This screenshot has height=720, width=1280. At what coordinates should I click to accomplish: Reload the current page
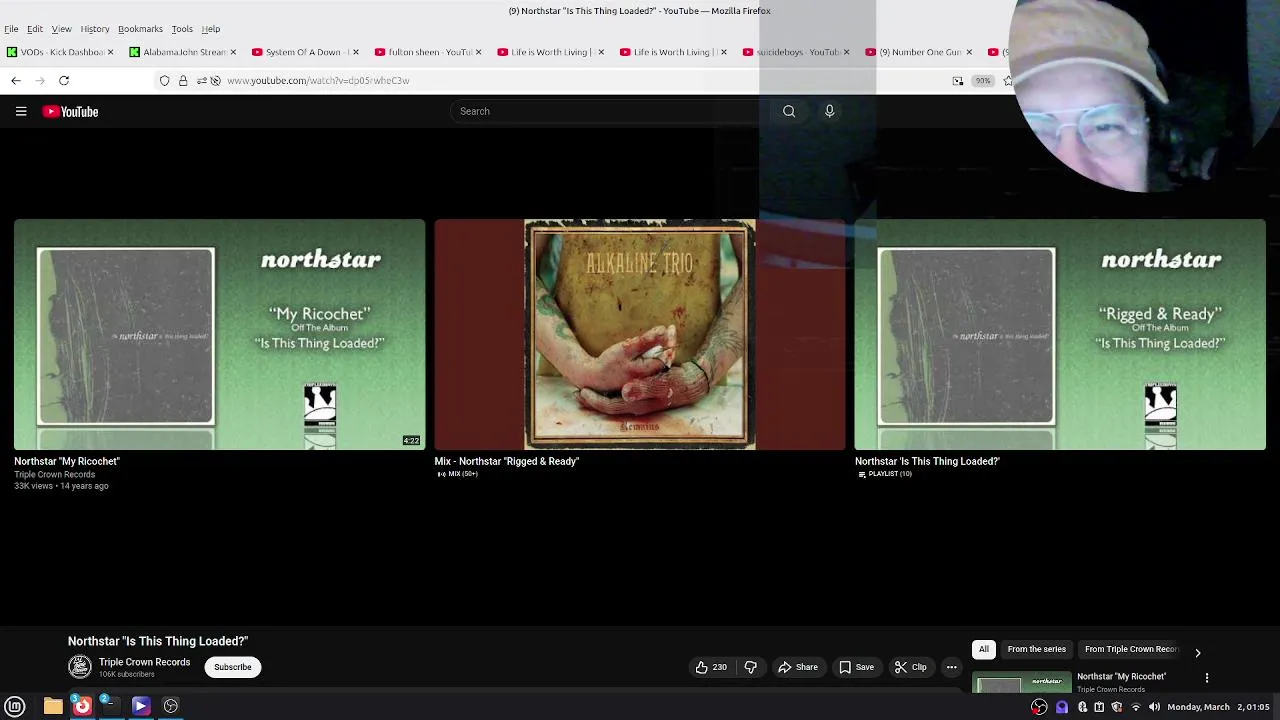[x=64, y=80]
